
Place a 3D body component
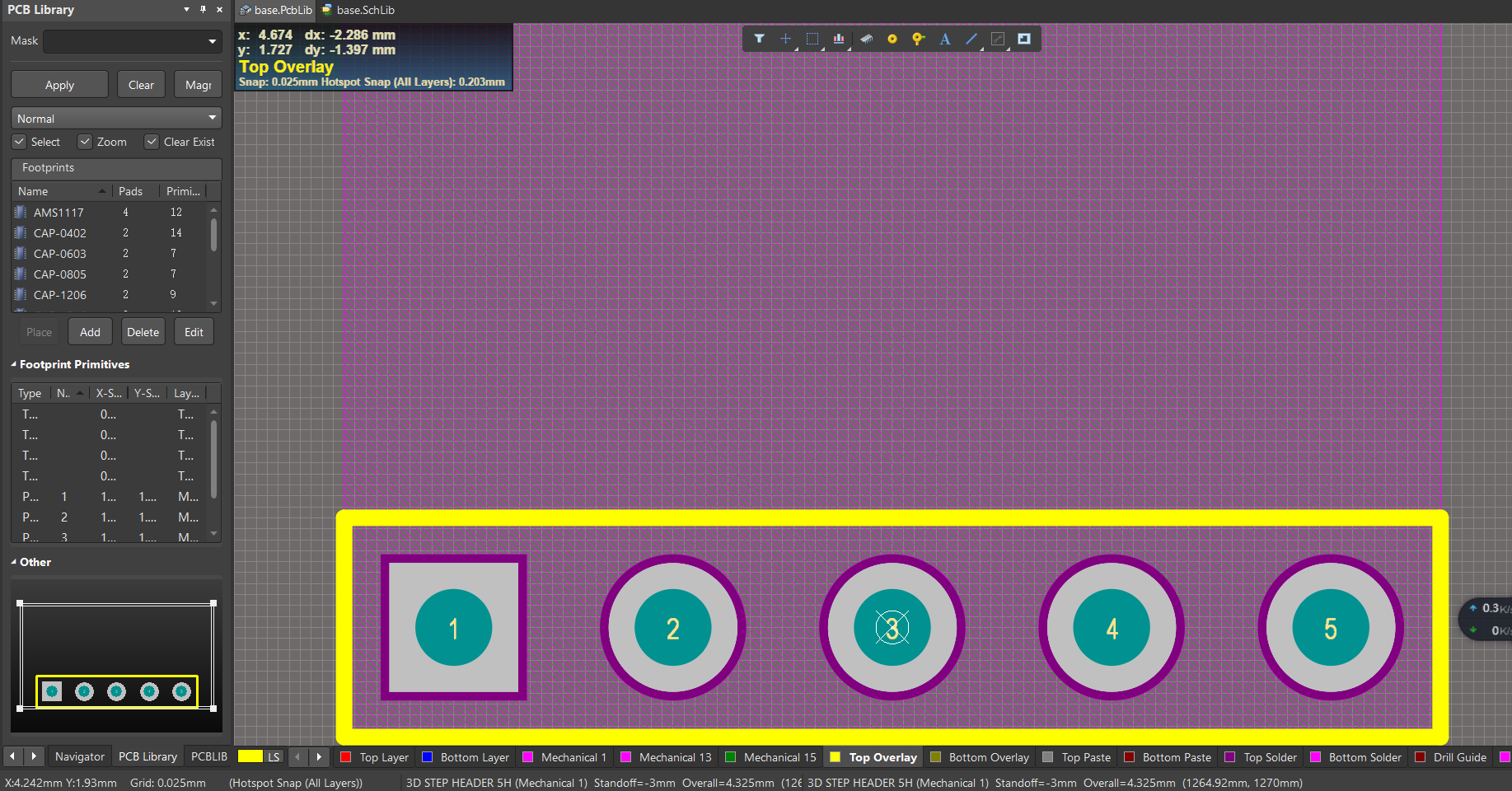(866, 39)
